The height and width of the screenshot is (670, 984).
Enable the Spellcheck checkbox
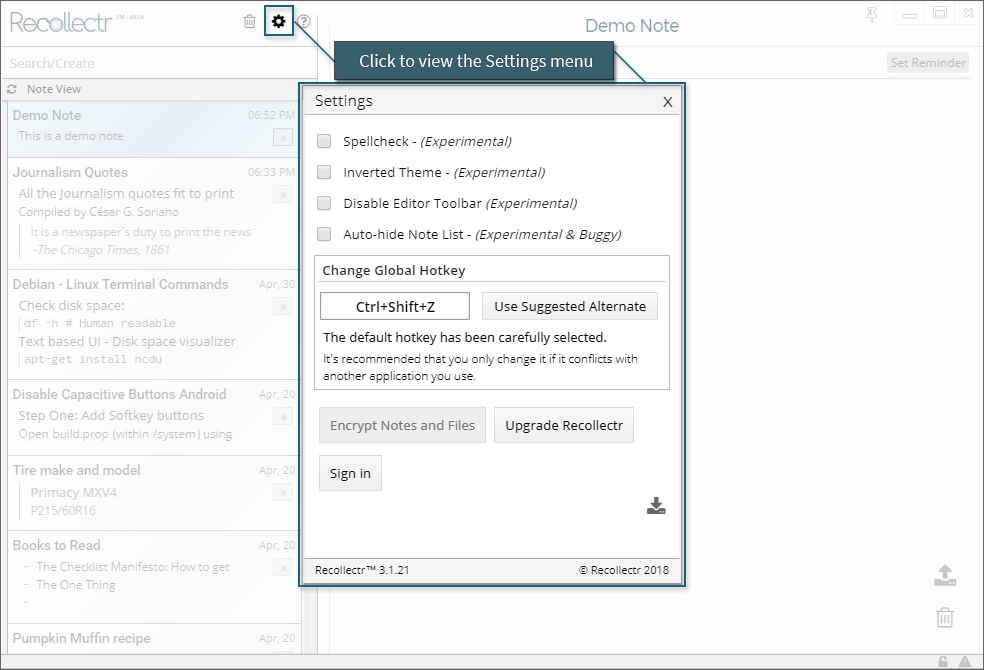pyautogui.click(x=324, y=141)
